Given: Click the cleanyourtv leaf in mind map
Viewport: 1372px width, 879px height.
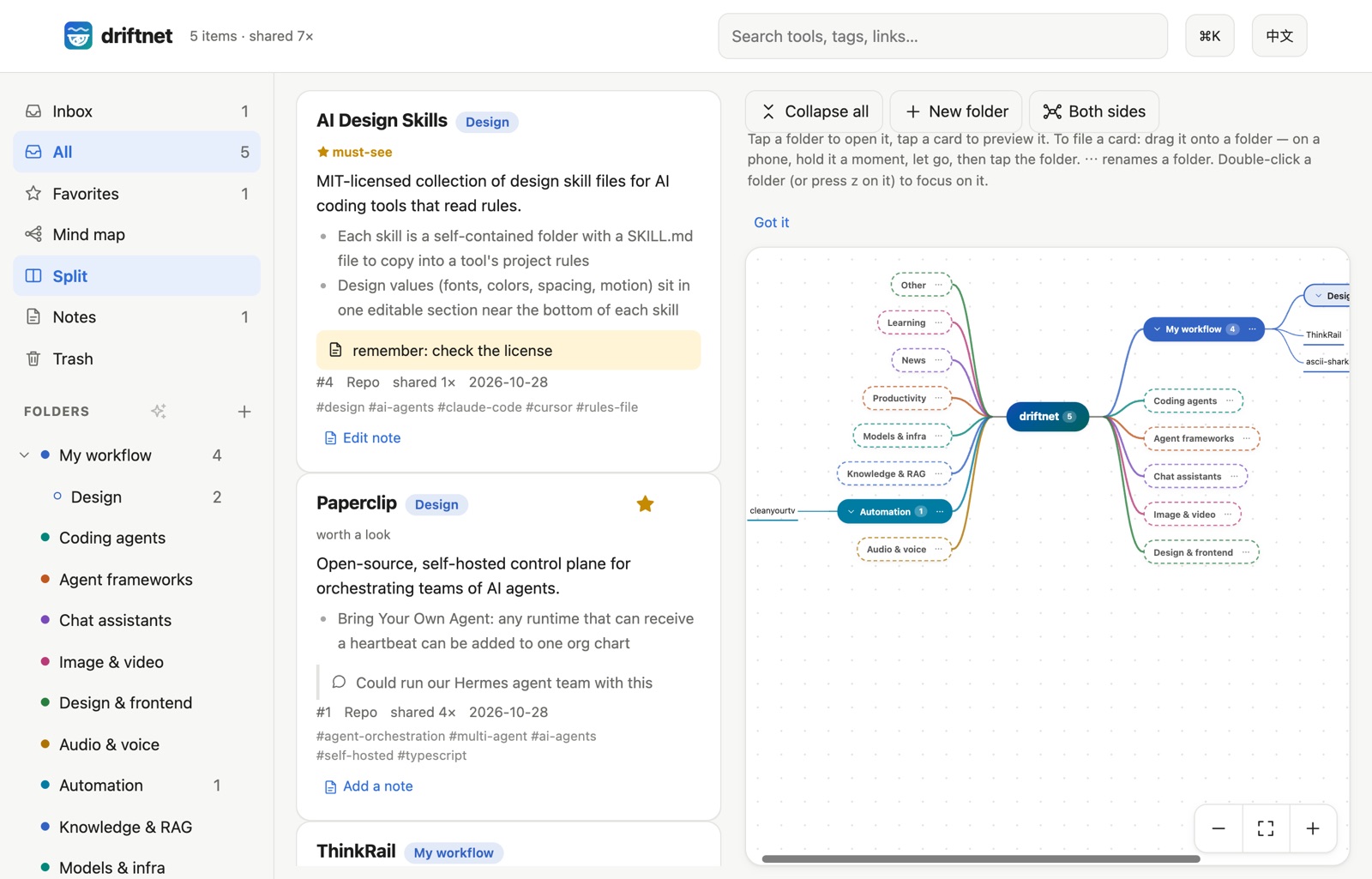Looking at the screenshot, I should [x=773, y=511].
